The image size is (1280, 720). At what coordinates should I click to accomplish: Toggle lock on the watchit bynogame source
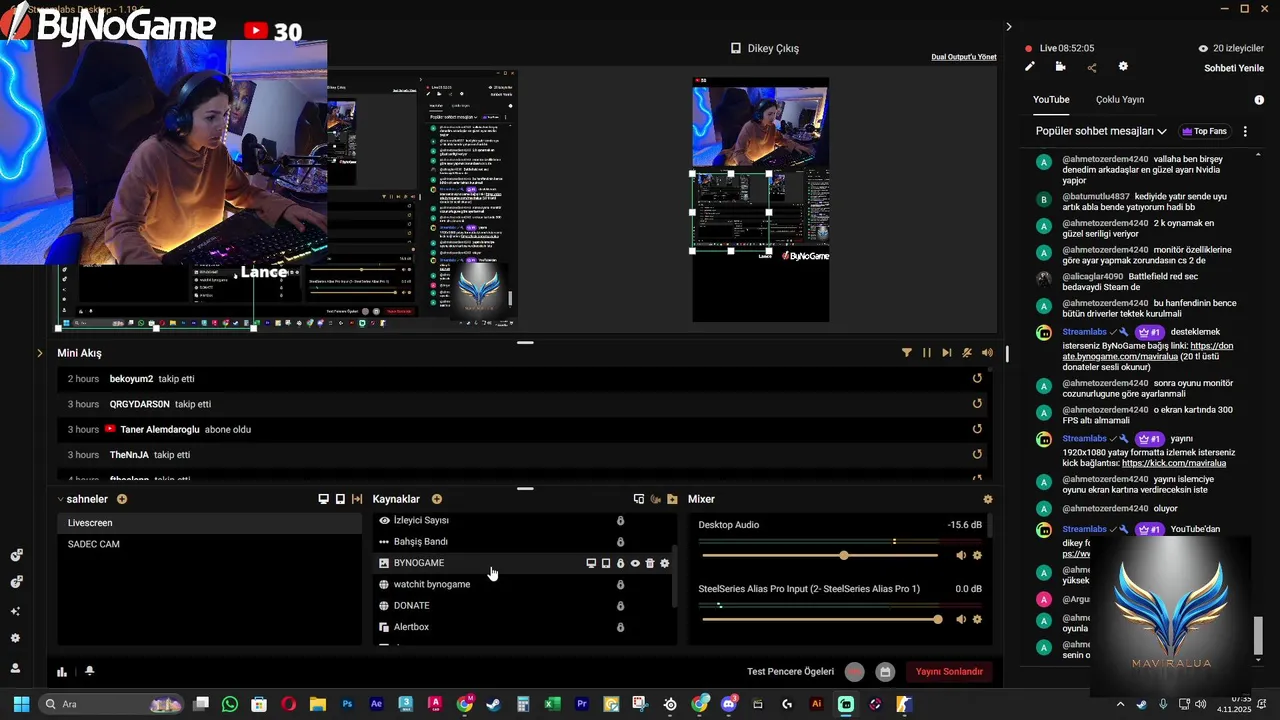620,584
